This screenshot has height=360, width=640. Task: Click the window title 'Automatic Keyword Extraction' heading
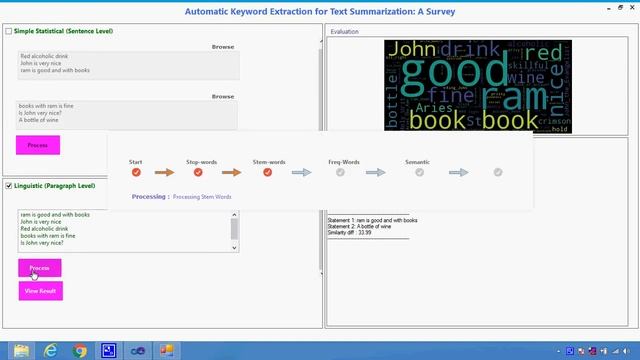[320, 11]
